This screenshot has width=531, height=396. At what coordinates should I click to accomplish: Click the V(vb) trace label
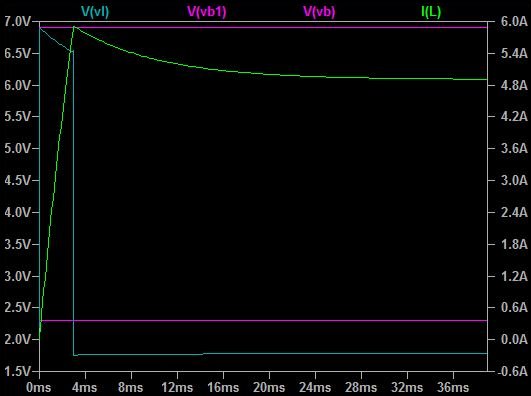(x=319, y=12)
